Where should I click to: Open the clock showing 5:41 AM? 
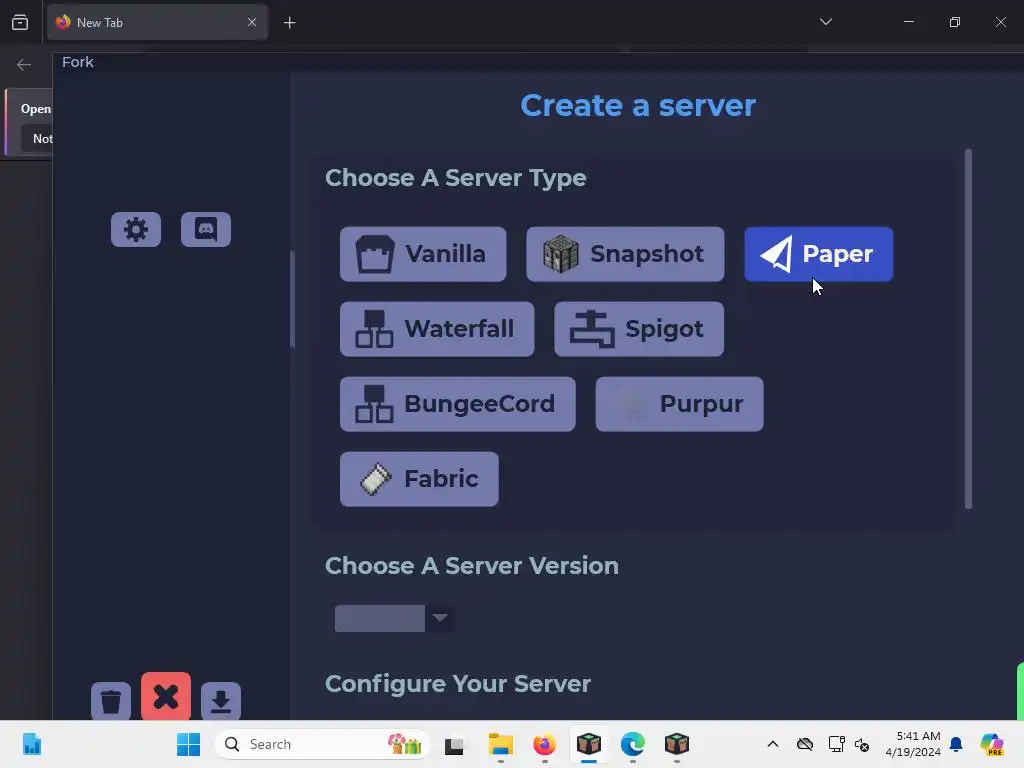pyautogui.click(x=912, y=744)
